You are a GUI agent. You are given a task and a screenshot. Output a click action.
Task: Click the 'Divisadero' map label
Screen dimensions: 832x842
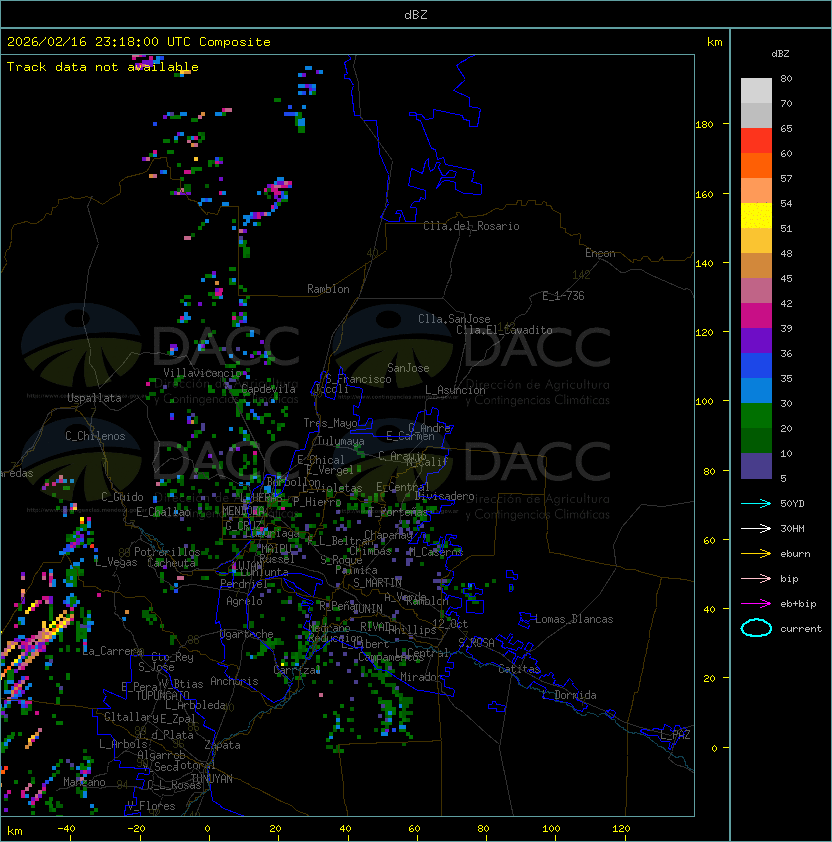[445, 496]
